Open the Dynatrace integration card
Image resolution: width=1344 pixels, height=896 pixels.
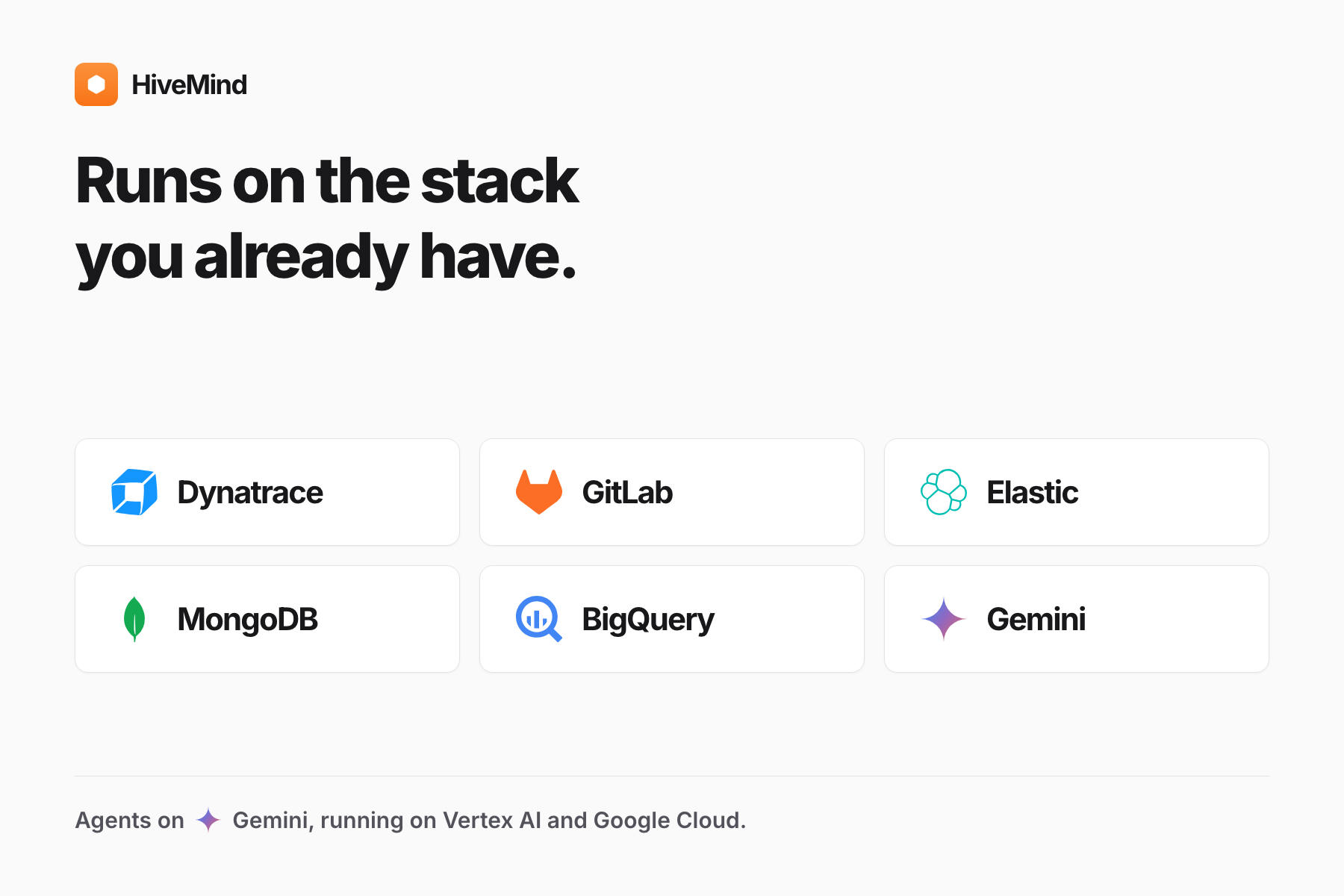point(267,492)
